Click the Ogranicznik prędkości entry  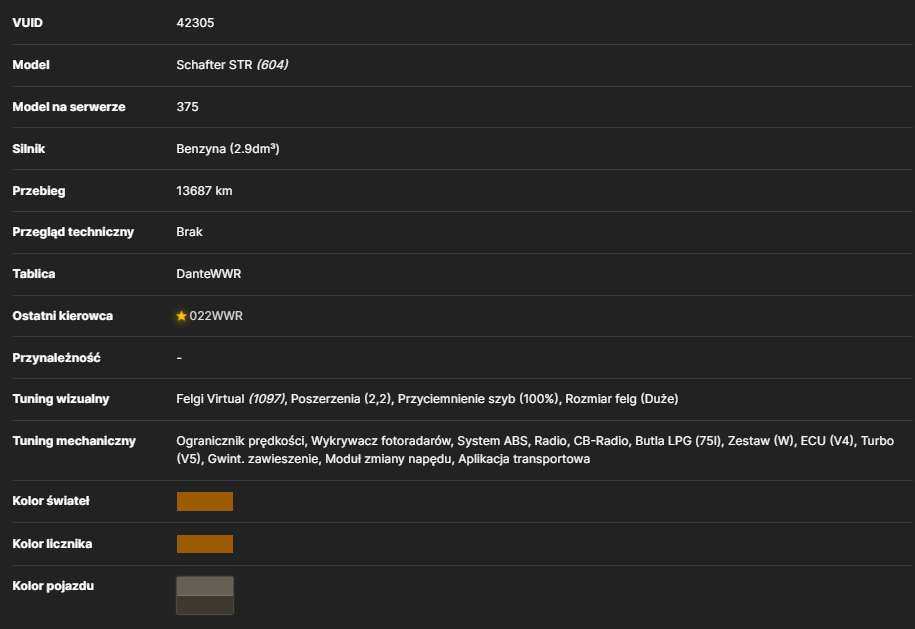point(240,441)
